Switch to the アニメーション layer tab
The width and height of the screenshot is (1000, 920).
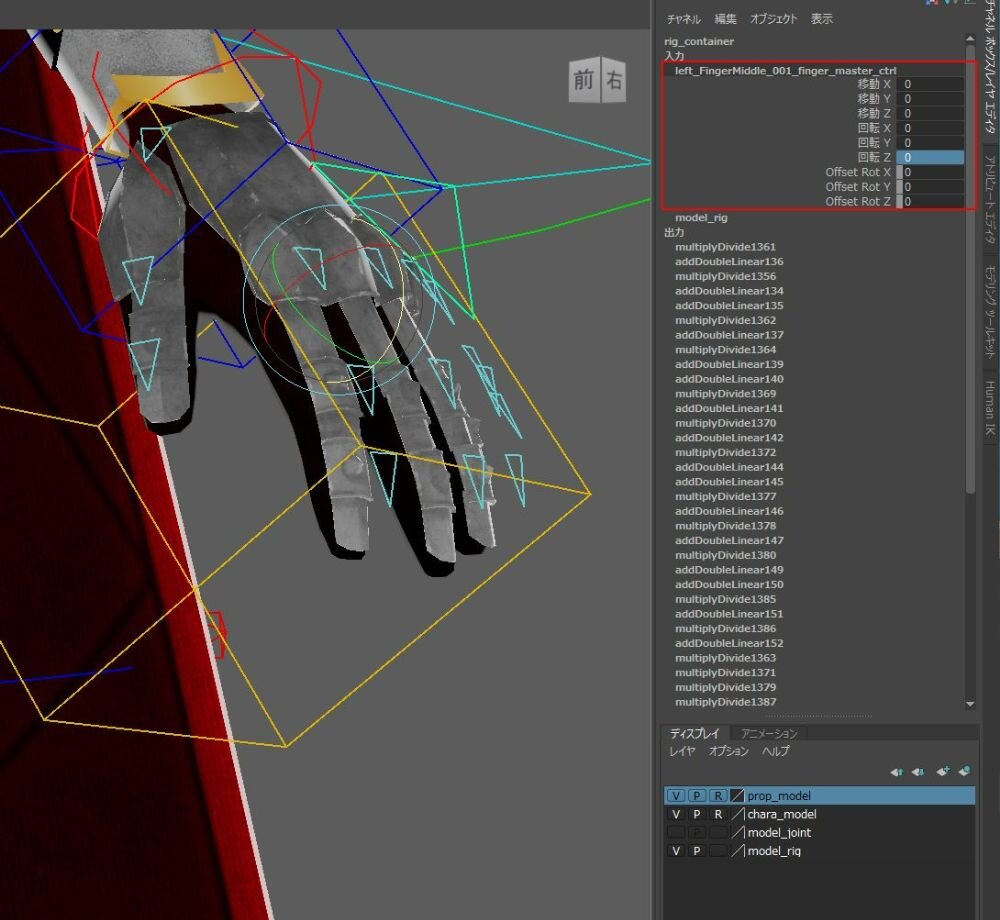(768, 733)
